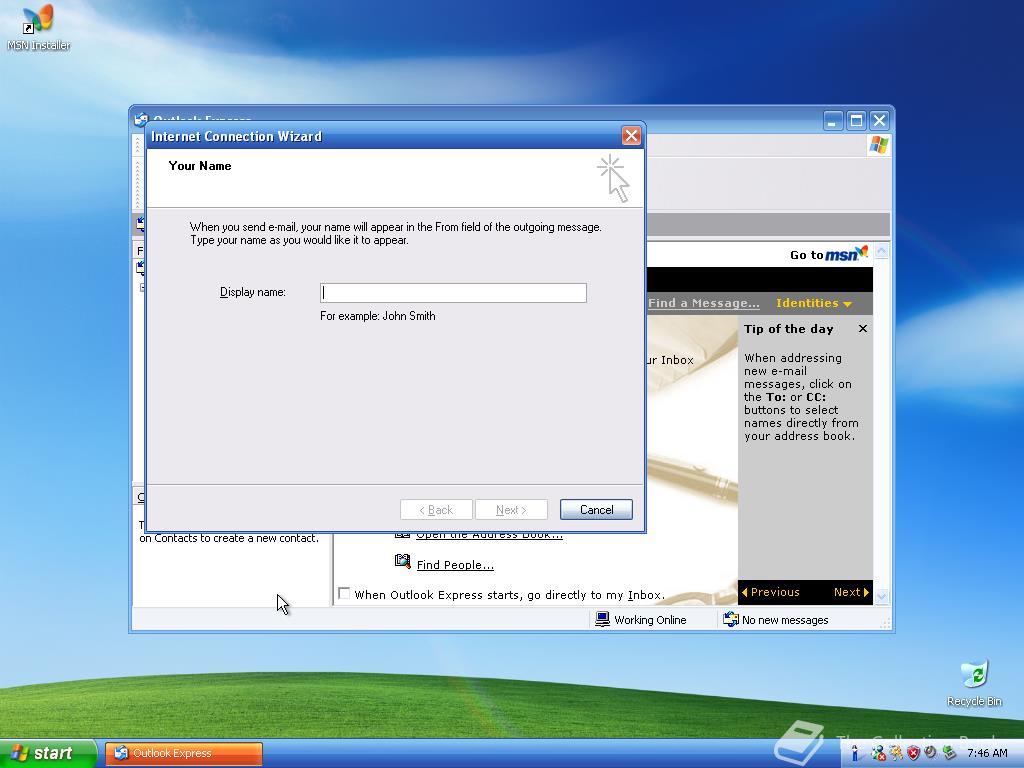
Task: Click the MSN butterfly tray icon
Action: (x=896, y=753)
